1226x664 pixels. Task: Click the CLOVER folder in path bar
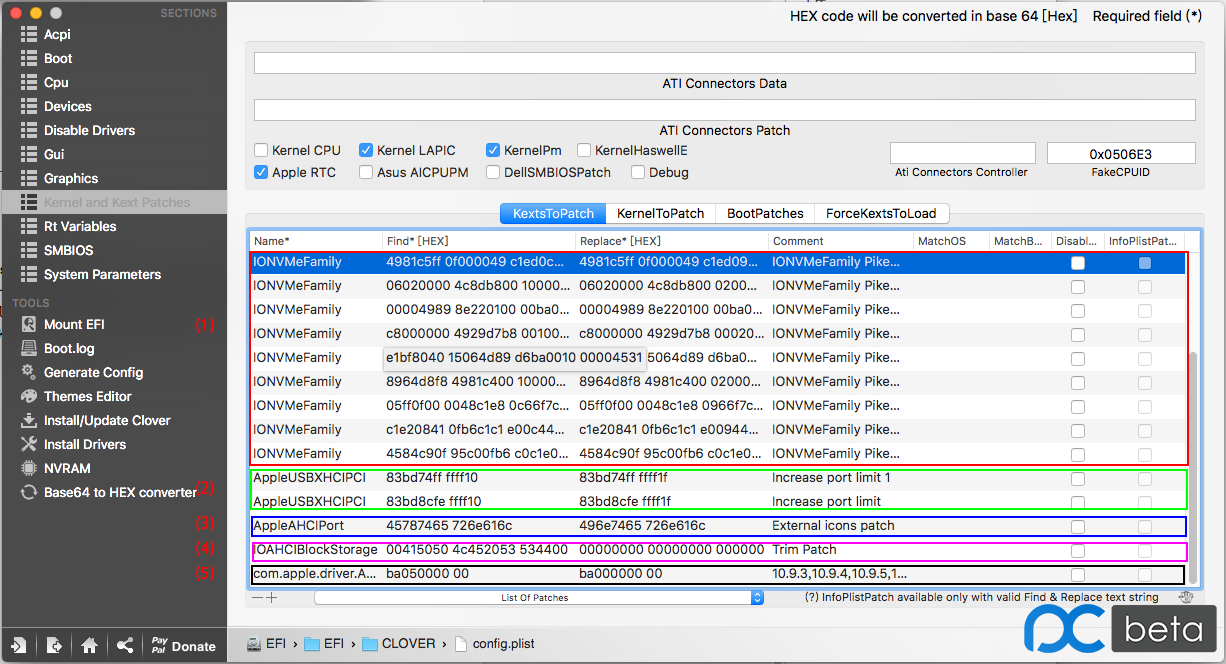click(x=398, y=644)
